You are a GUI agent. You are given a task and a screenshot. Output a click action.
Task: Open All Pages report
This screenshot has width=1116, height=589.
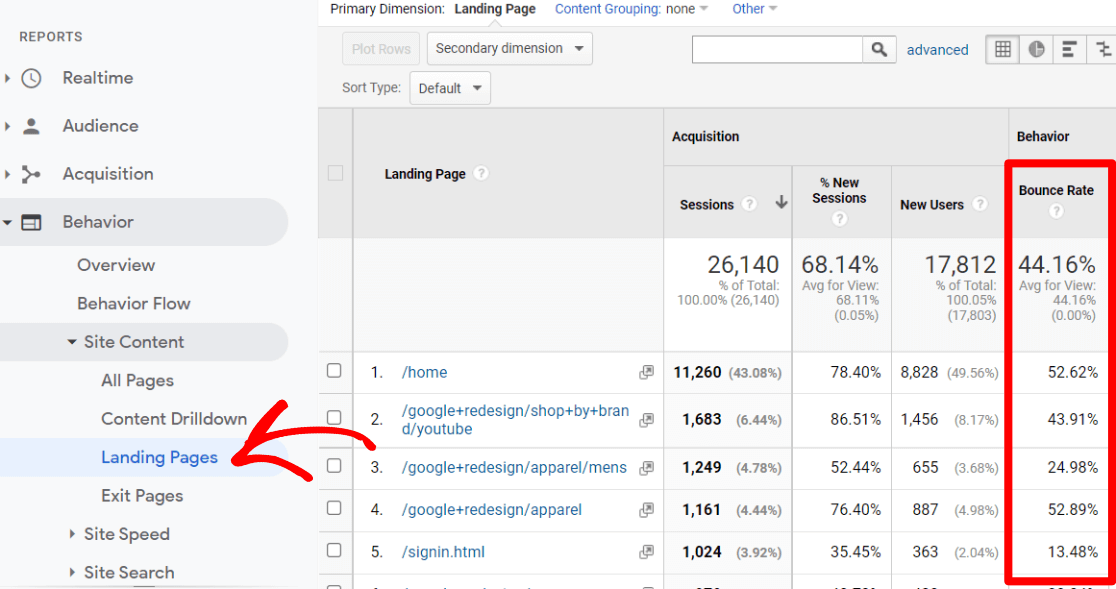[x=137, y=381]
